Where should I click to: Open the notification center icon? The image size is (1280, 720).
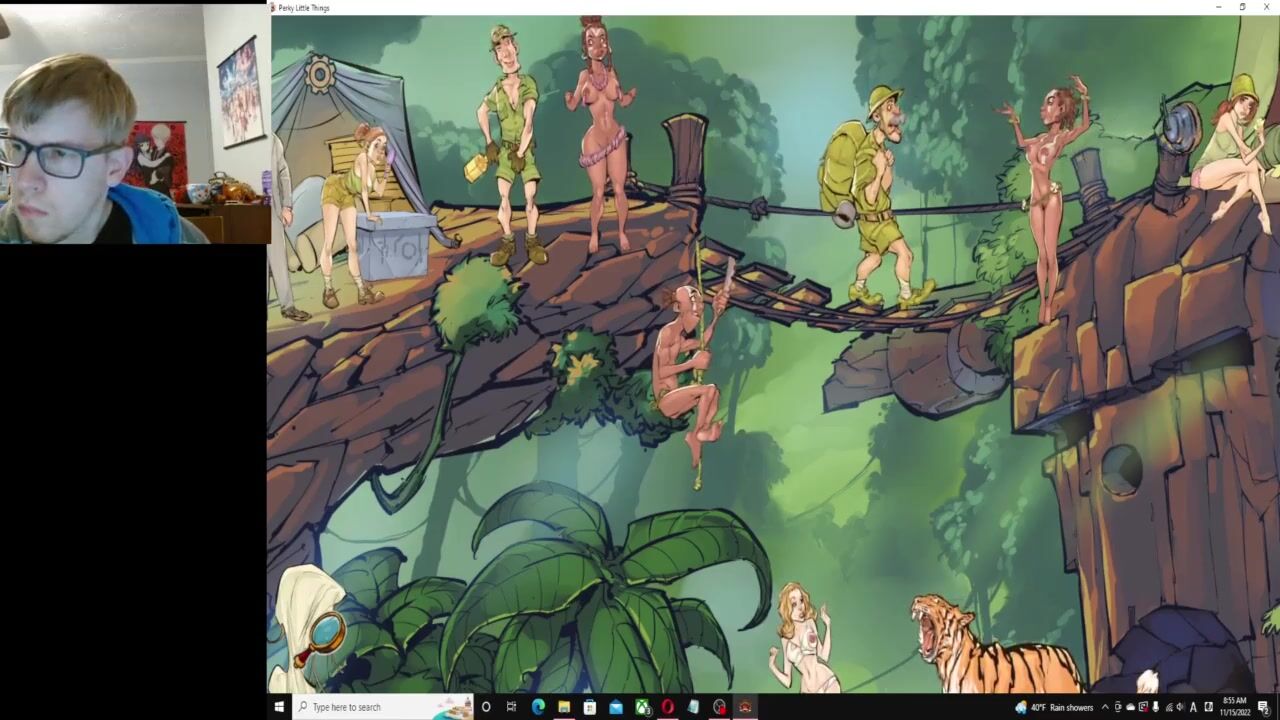(x=1263, y=707)
